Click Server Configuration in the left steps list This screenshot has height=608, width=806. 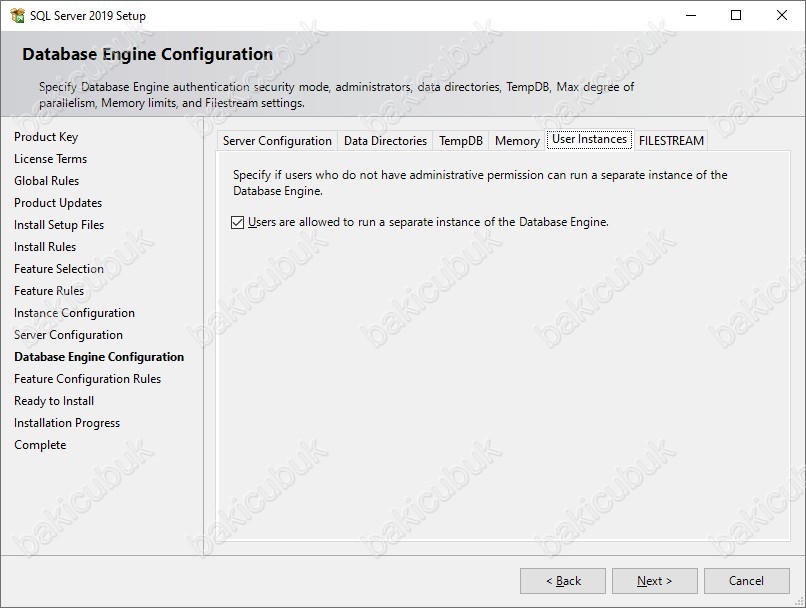click(x=68, y=335)
